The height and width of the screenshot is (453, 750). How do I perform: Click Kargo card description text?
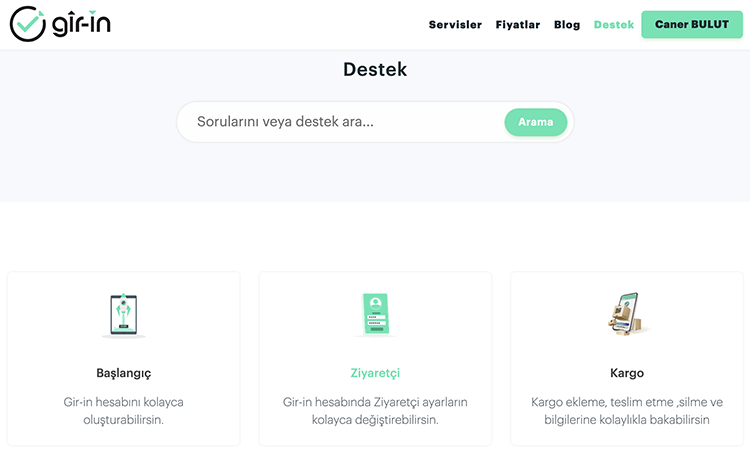point(627,411)
